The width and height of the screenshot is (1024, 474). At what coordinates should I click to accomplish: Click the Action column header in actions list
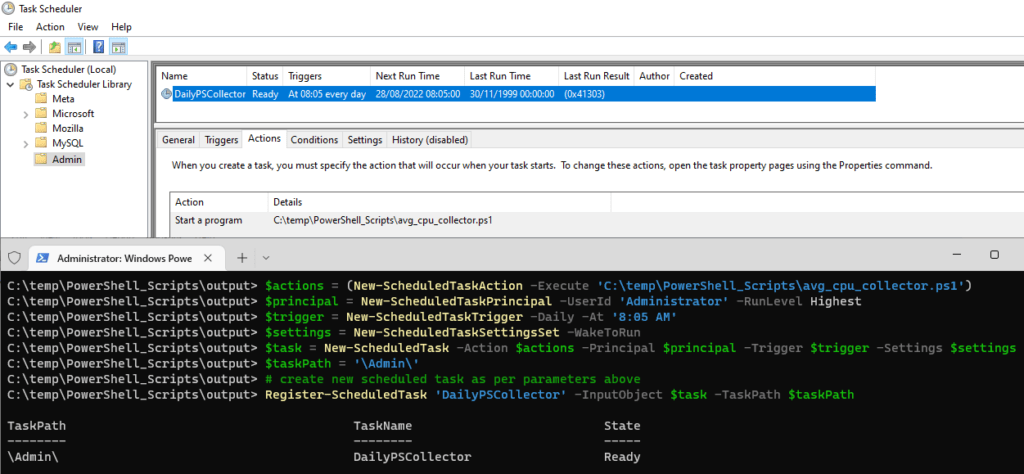219,202
